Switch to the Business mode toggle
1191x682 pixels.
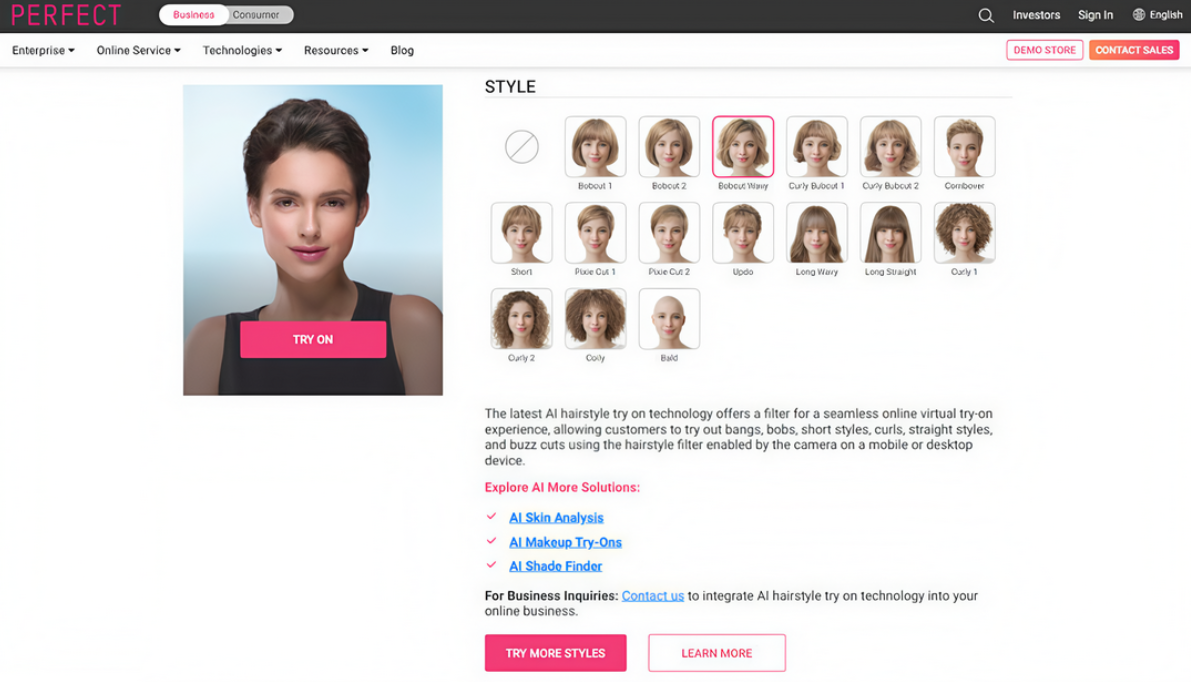tap(194, 14)
